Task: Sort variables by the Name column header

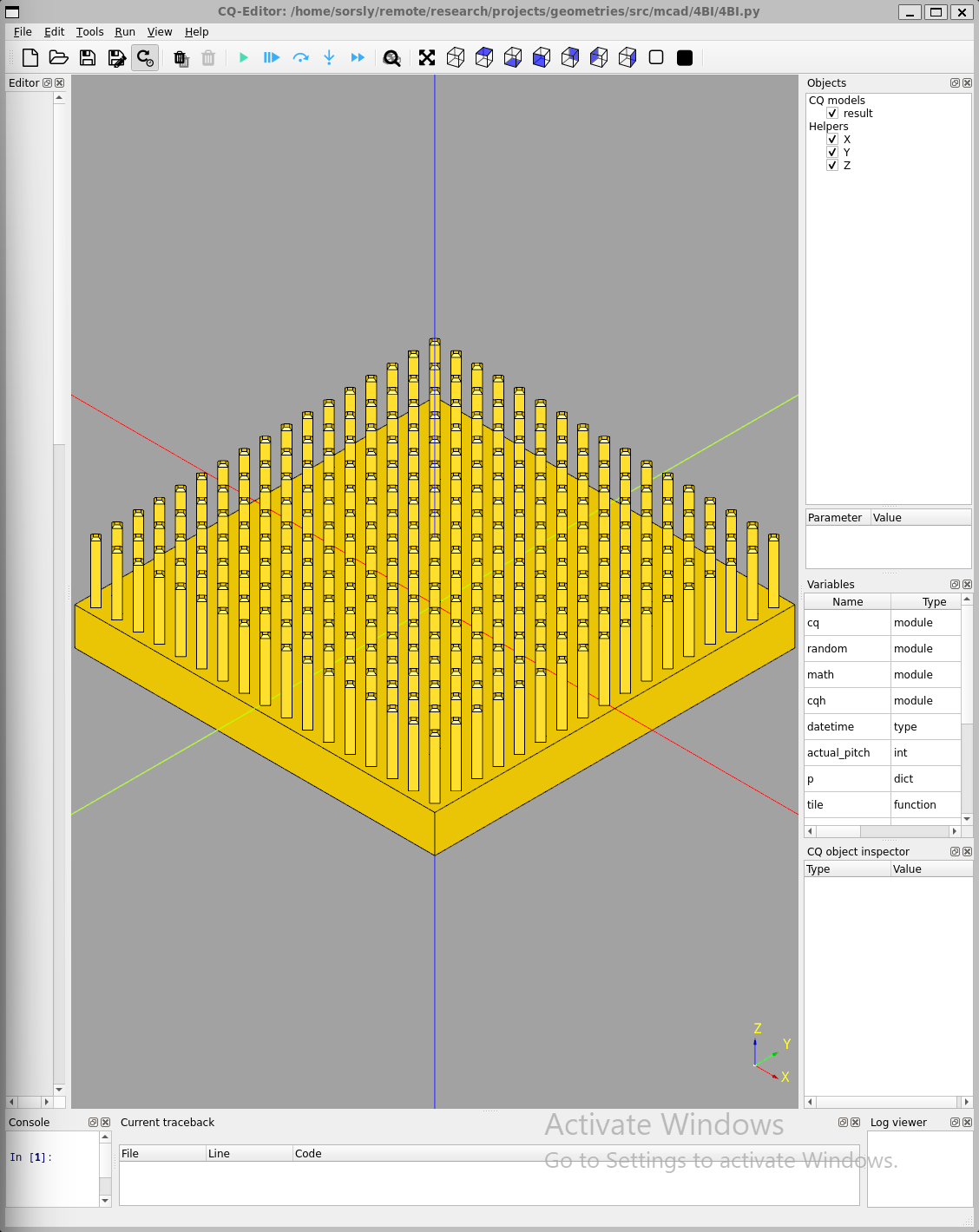Action: click(x=847, y=602)
